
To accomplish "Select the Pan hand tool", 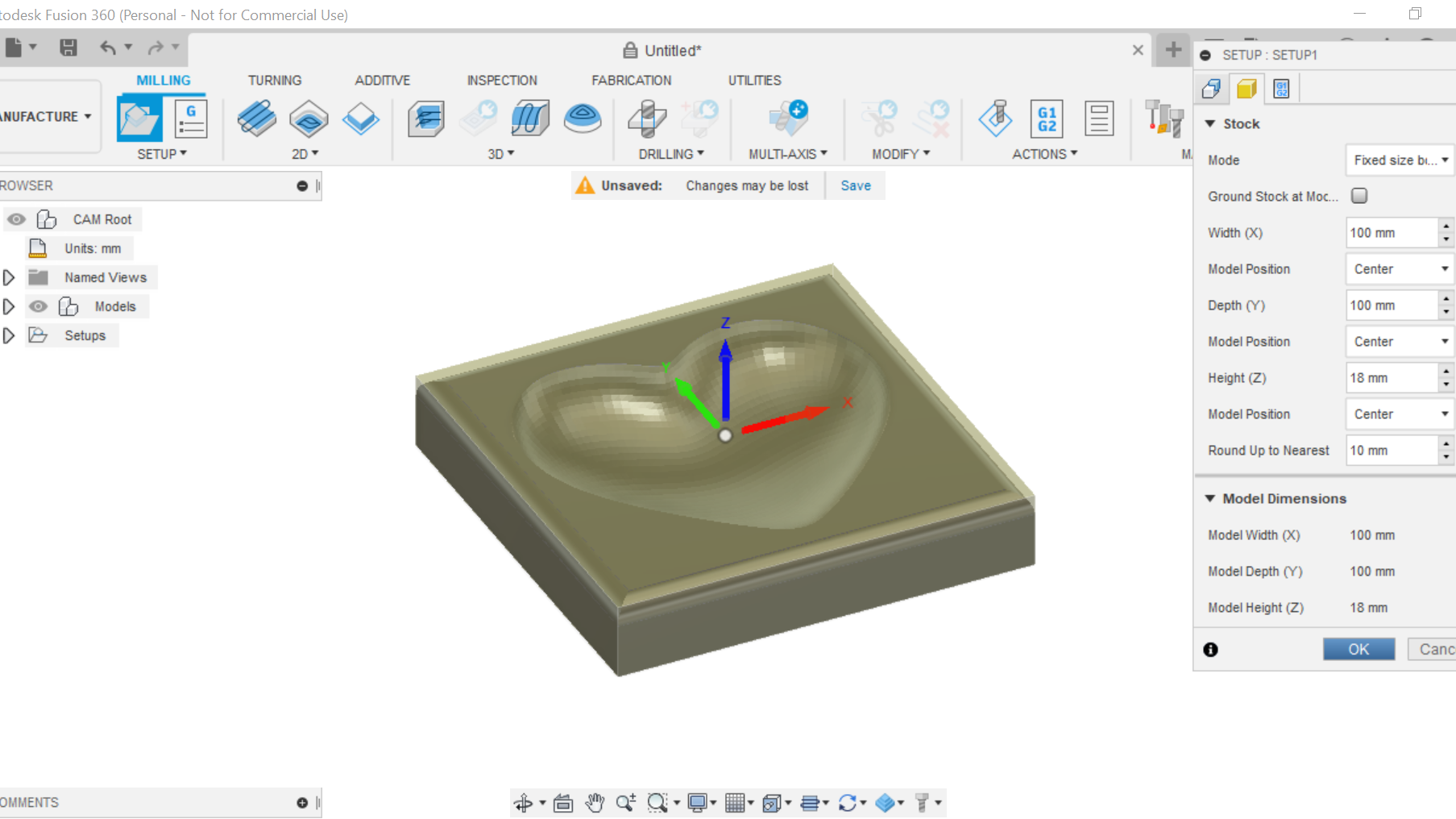I will pos(595,803).
